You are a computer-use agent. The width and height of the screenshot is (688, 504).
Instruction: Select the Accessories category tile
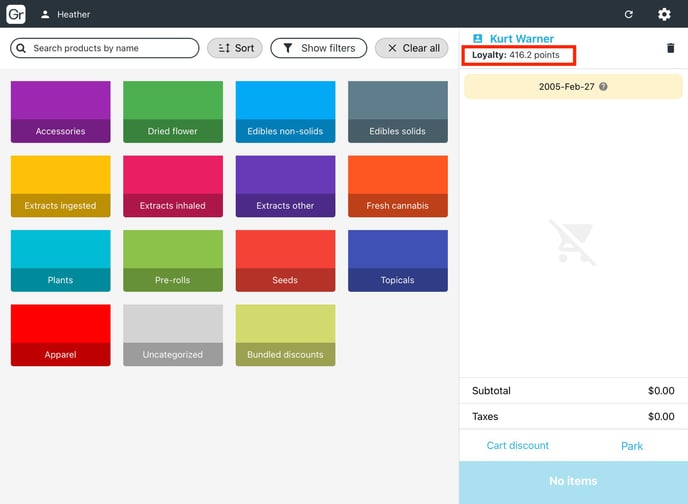60,112
